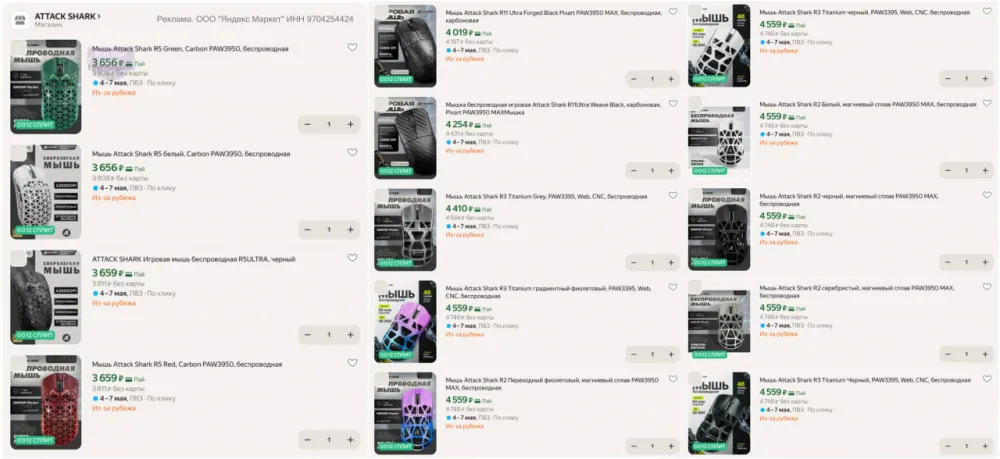
Task: Expand ATTACK SHARK store chevron
Action: click(99, 16)
